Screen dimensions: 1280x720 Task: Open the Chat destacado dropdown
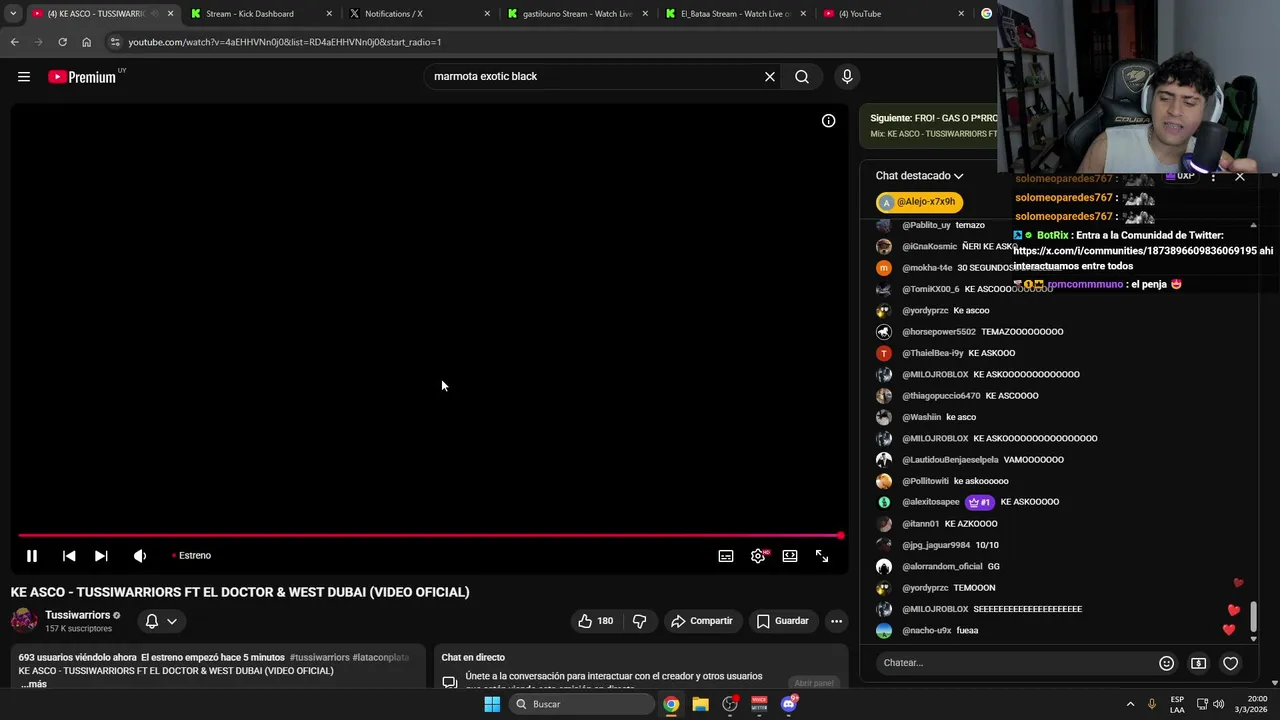tap(920, 176)
